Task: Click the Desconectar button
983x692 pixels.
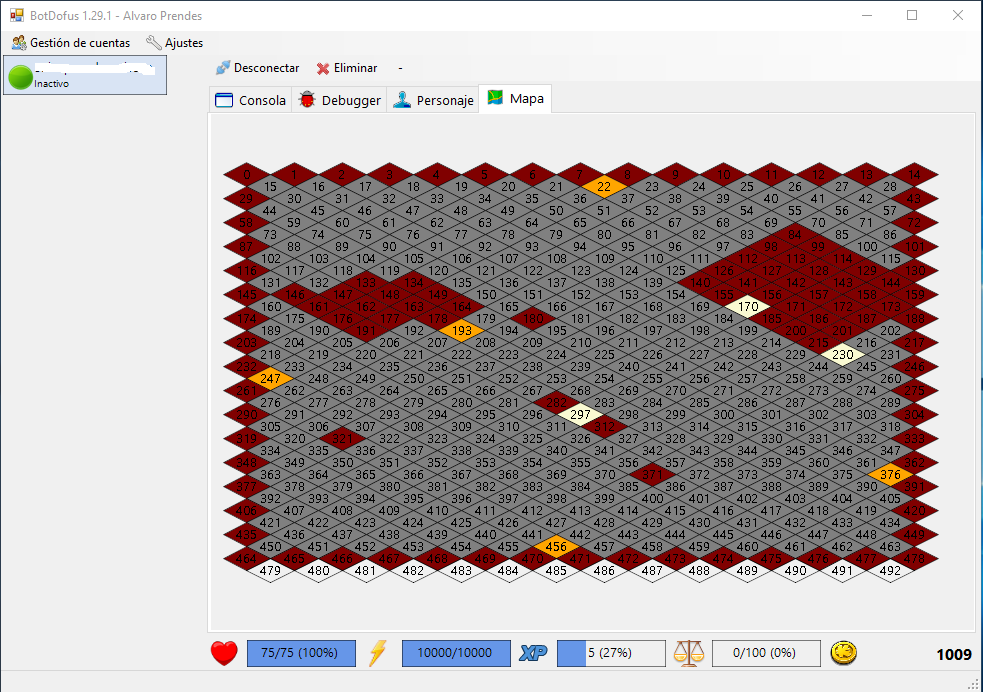Action: click(258, 68)
